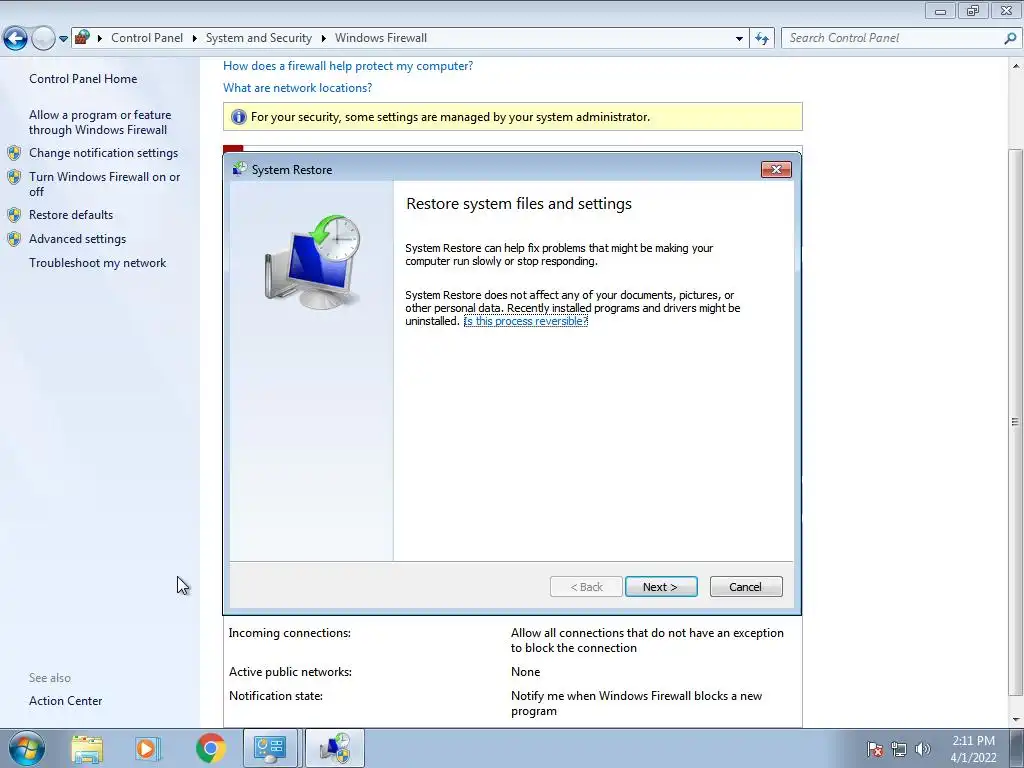Click shield icon beside Restore defaults
Viewport: 1024px width, 768px height.
[x=14, y=215]
